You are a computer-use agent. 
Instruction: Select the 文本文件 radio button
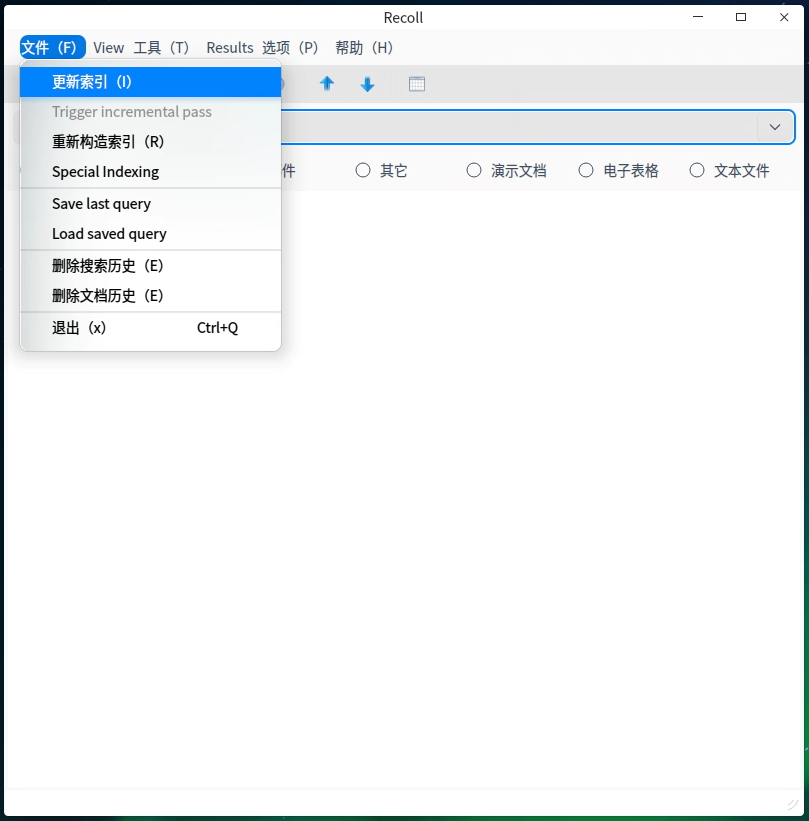coord(696,170)
